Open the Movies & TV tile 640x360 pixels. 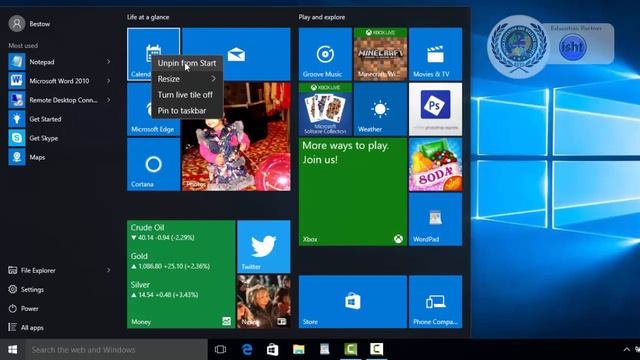(x=436, y=54)
